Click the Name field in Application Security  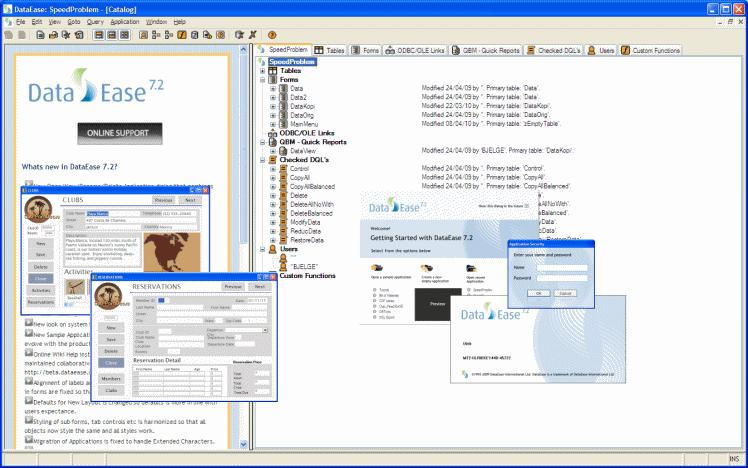(x=562, y=268)
